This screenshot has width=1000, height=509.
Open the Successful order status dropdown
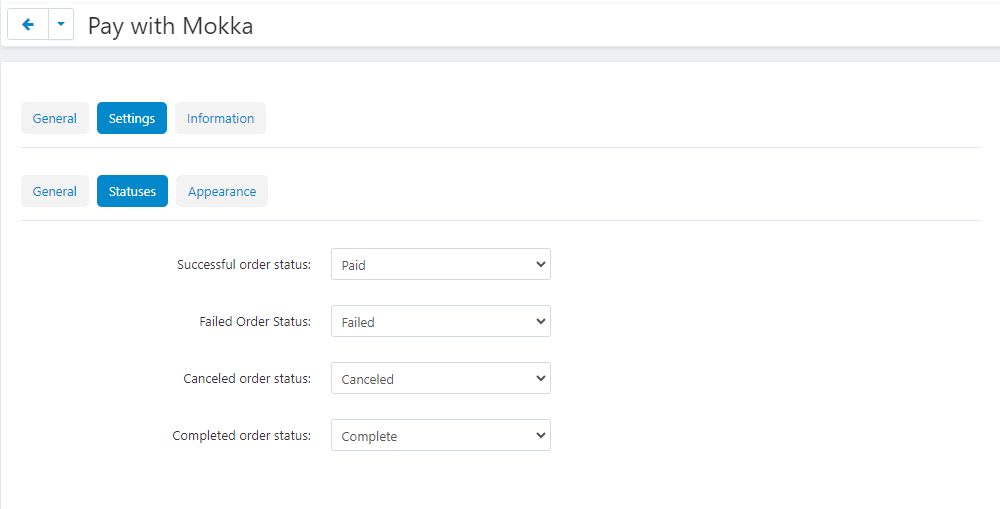[x=440, y=265]
